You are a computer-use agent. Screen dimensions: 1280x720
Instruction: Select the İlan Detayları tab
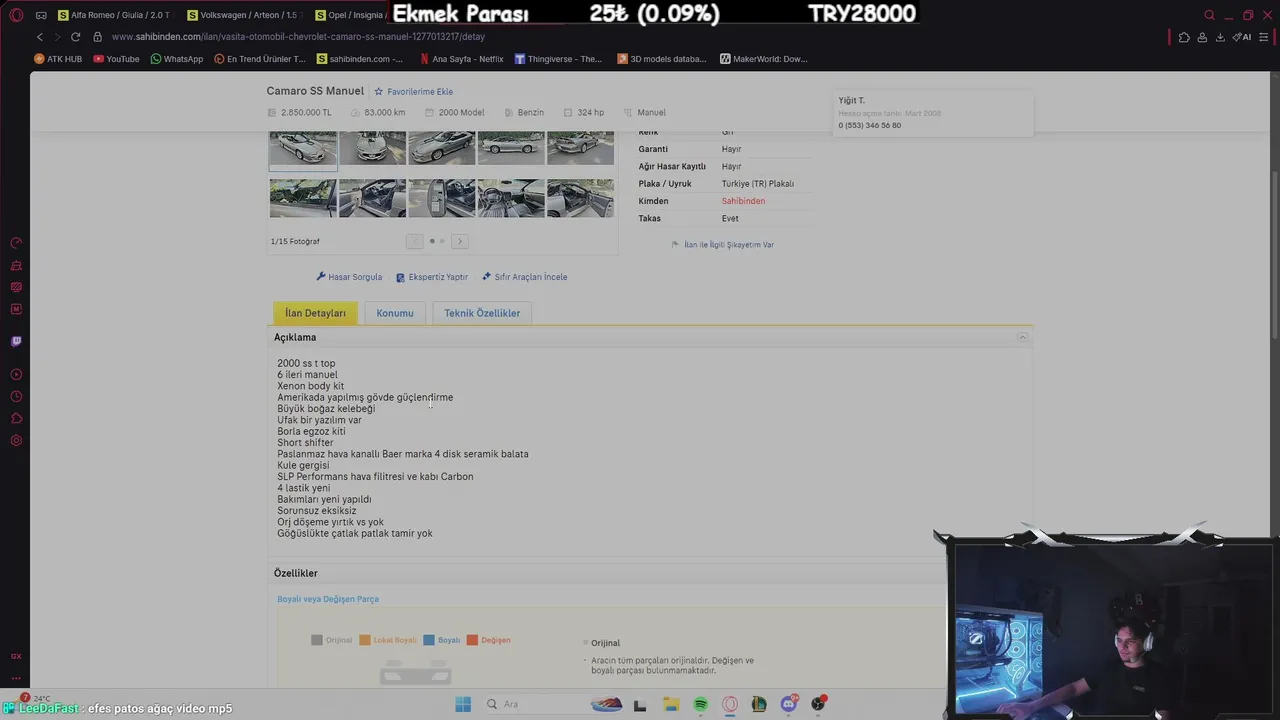pos(315,313)
